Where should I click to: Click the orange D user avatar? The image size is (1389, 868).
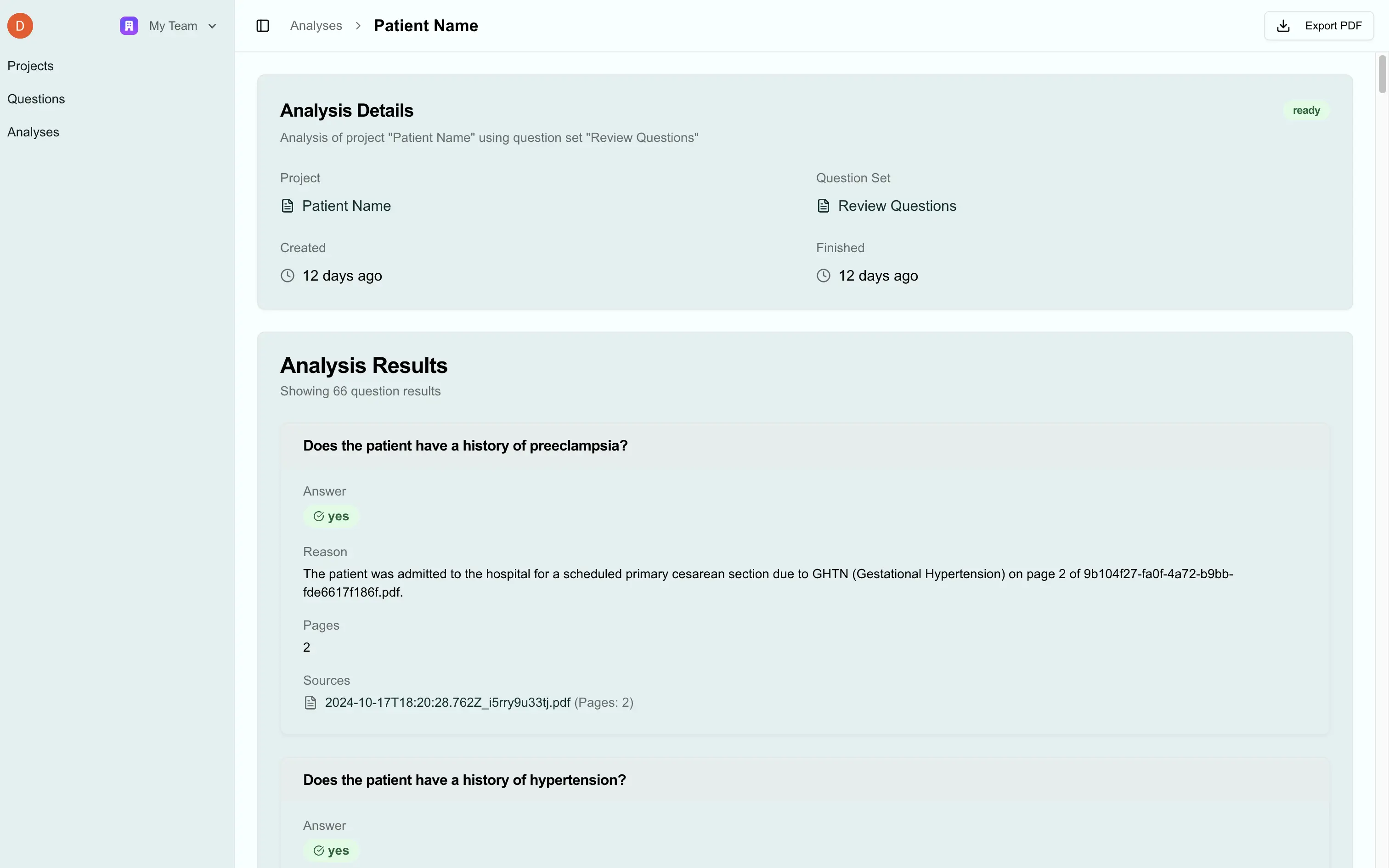tap(19, 25)
